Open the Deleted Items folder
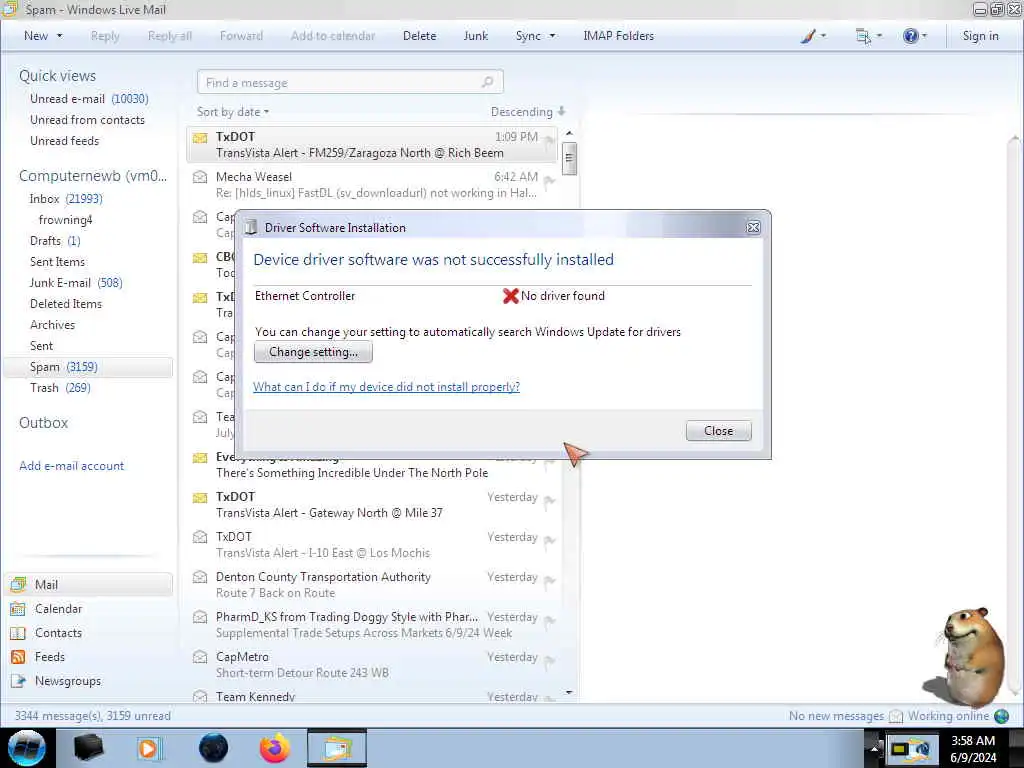1024x768 pixels. pyautogui.click(x=66, y=304)
